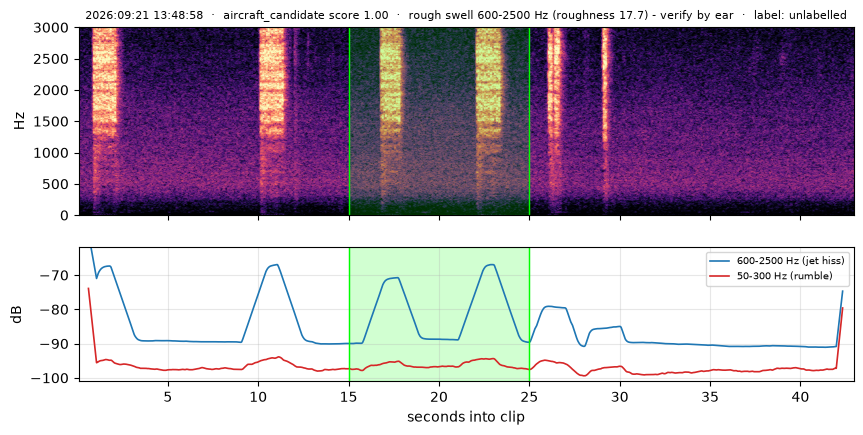Click the 'aircraft_candidate score 1.00' title text
This screenshot has width=863, height=435.
click(305, 15)
